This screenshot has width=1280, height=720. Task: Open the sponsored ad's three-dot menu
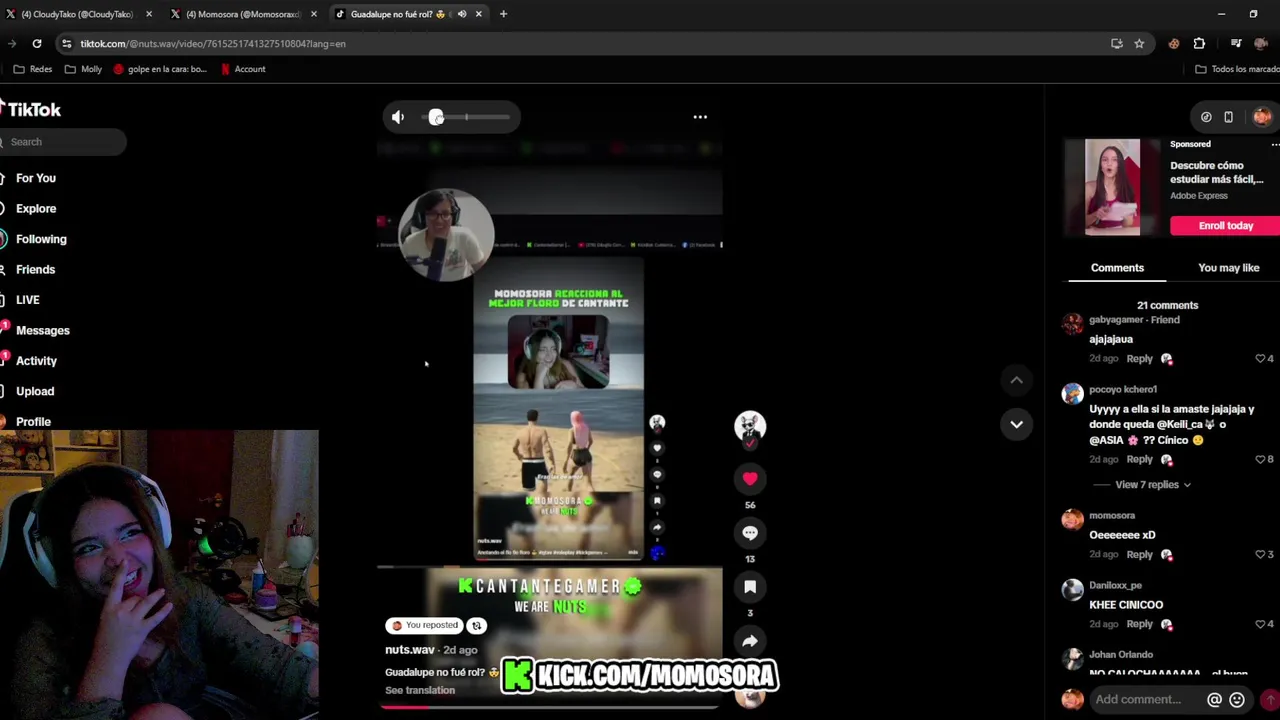1275,145
